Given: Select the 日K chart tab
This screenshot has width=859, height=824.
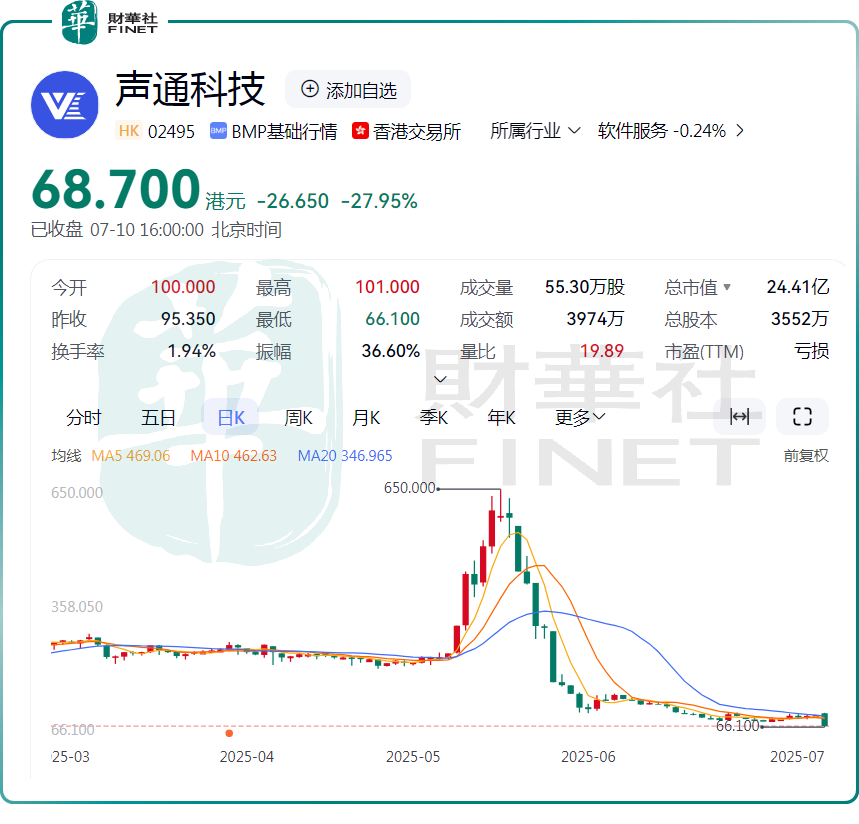Looking at the screenshot, I should click(231, 417).
